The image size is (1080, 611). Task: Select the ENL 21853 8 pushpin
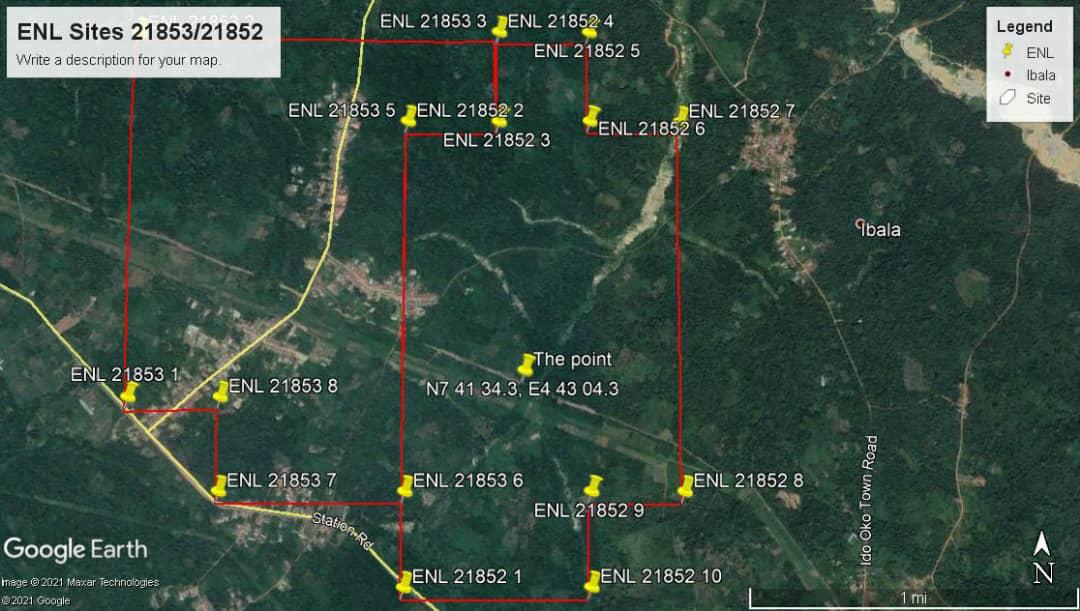222,392
